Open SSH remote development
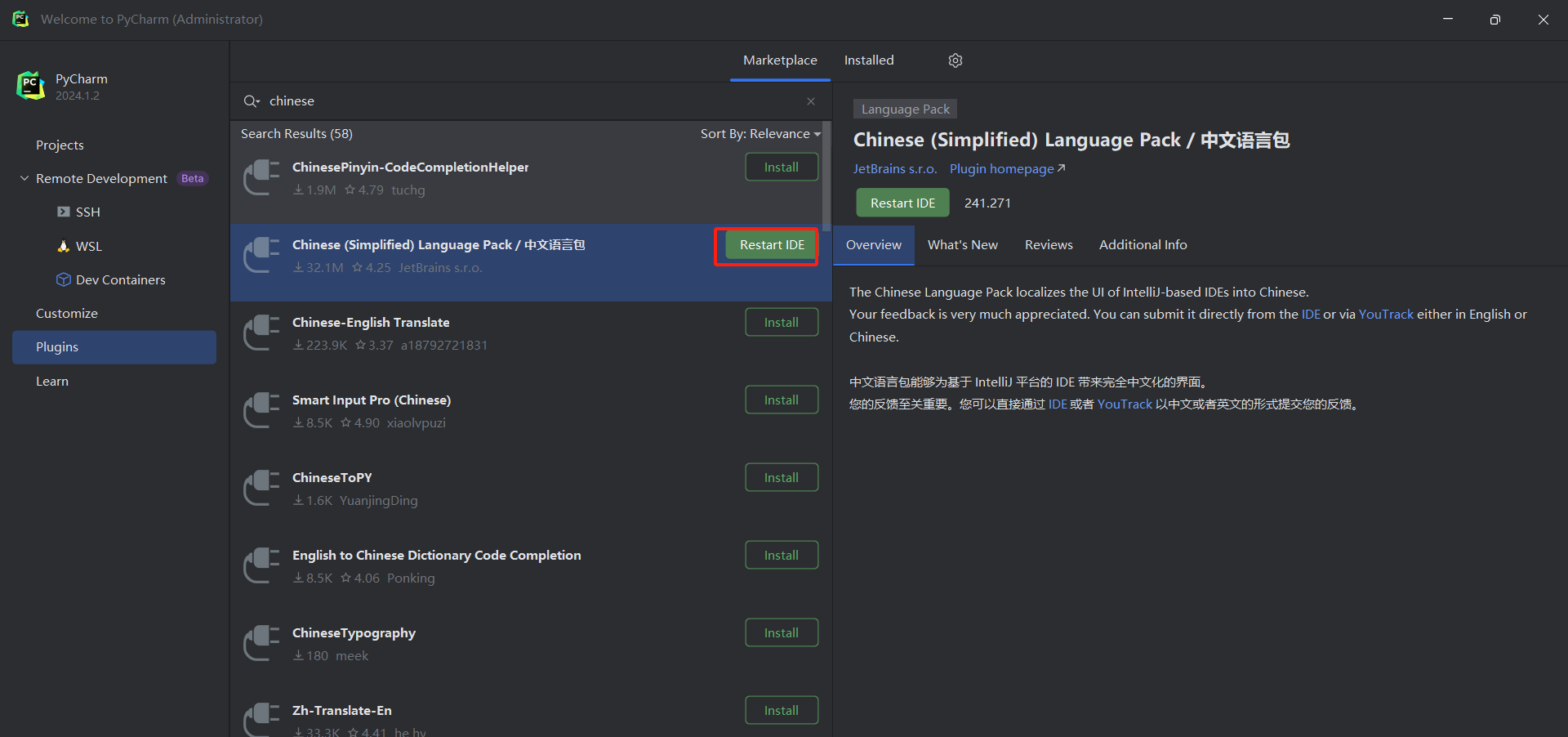 click(x=79, y=212)
